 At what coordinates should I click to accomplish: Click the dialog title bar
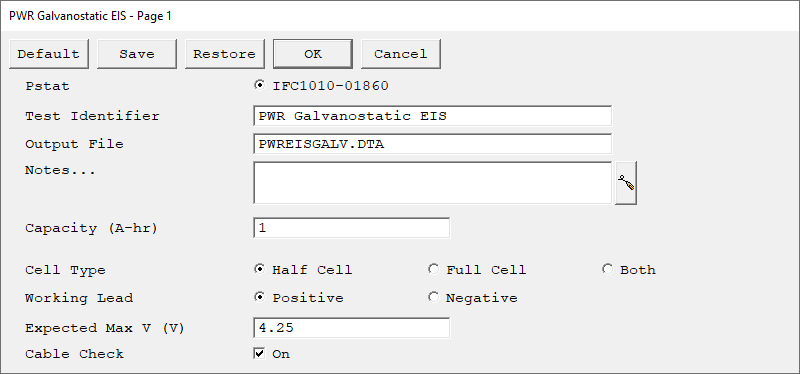tap(400, 16)
